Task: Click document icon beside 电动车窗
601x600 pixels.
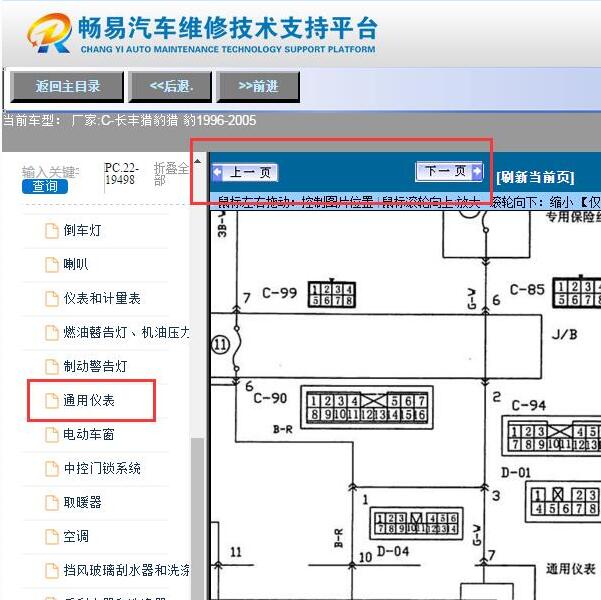Action: tap(52, 435)
